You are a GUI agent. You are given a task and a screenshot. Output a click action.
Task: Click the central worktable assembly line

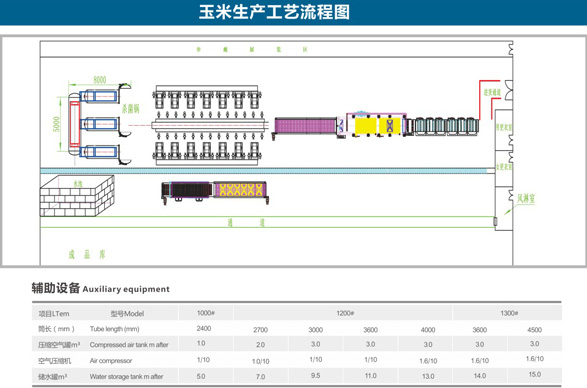209,125
